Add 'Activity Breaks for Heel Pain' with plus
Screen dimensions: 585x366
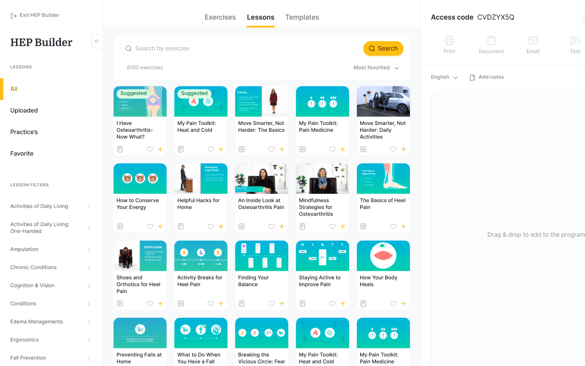tap(221, 304)
